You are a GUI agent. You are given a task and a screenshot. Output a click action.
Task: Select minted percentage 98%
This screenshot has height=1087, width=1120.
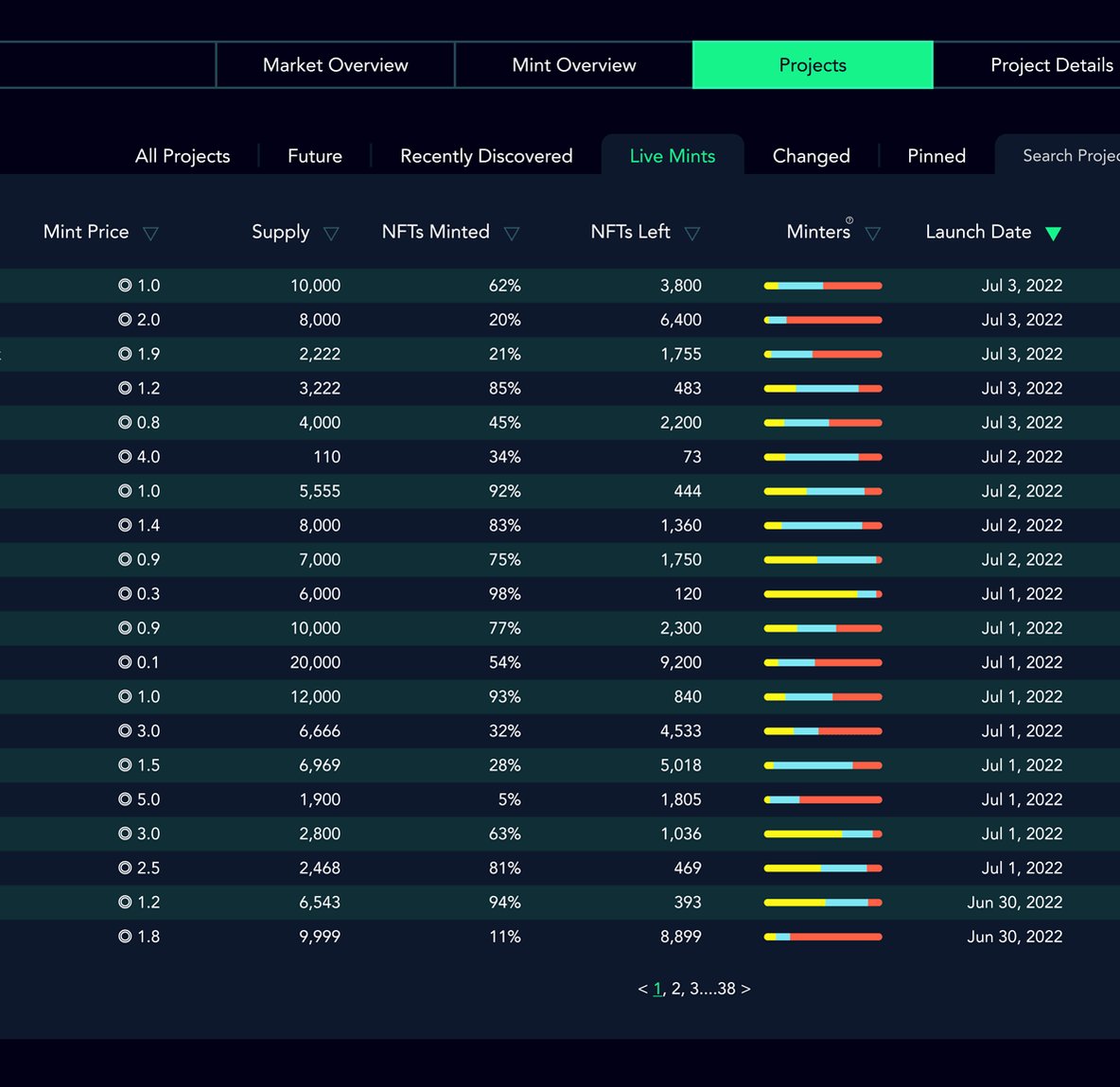tap(504, 594)
